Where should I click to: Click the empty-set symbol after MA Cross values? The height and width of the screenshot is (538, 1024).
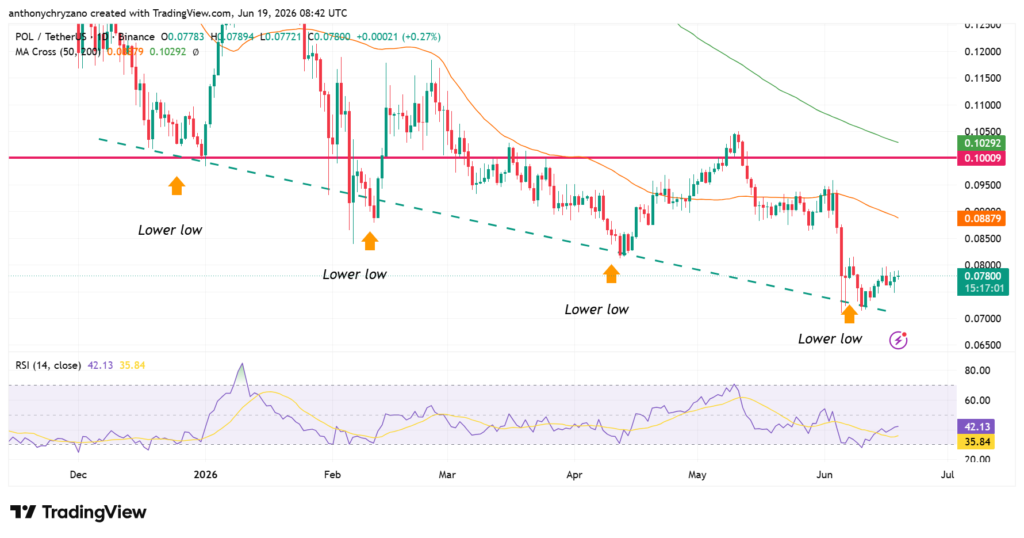195,52
